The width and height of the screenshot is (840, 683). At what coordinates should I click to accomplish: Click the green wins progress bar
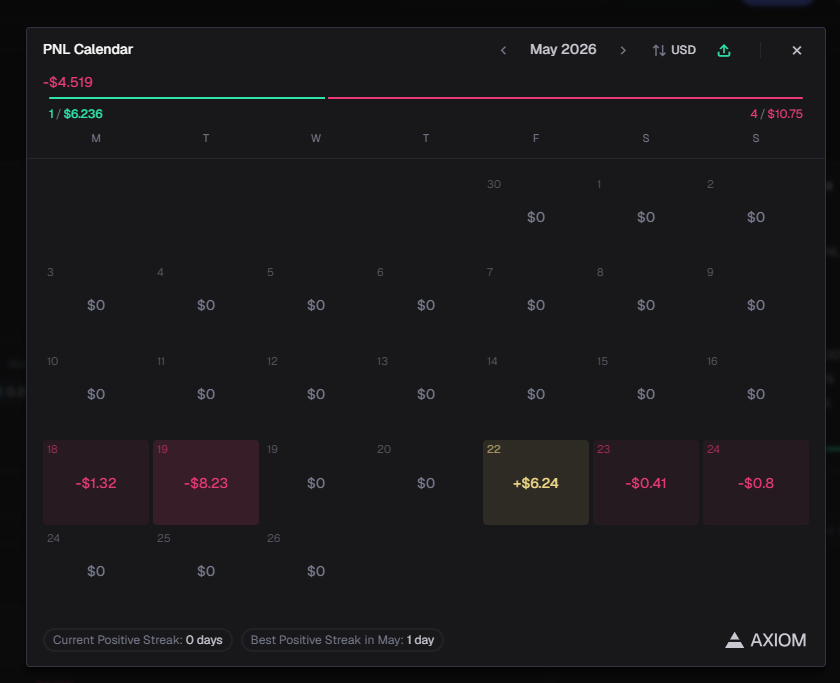pos(186,98)
